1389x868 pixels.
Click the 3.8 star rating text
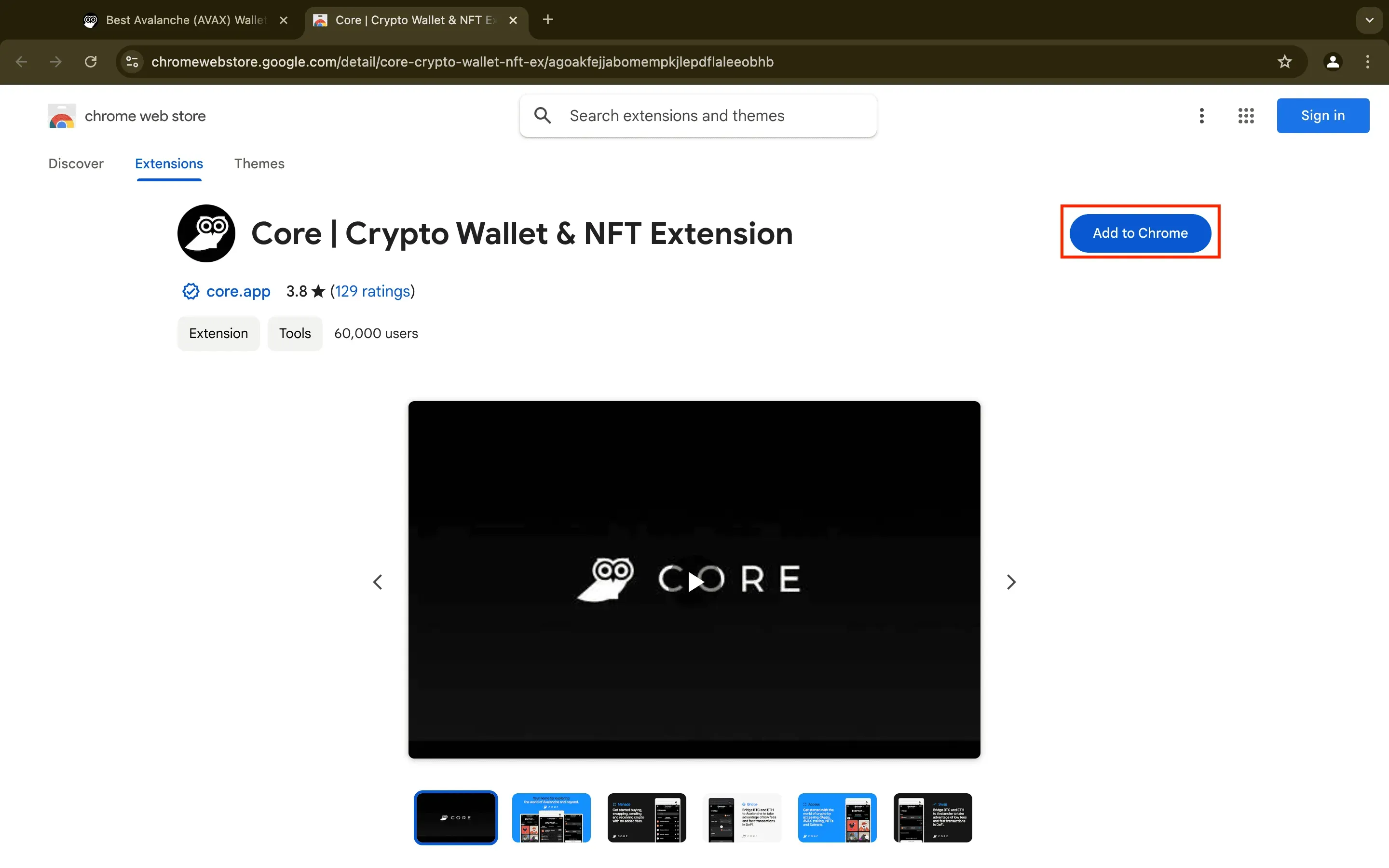click(x=305, y=292)
